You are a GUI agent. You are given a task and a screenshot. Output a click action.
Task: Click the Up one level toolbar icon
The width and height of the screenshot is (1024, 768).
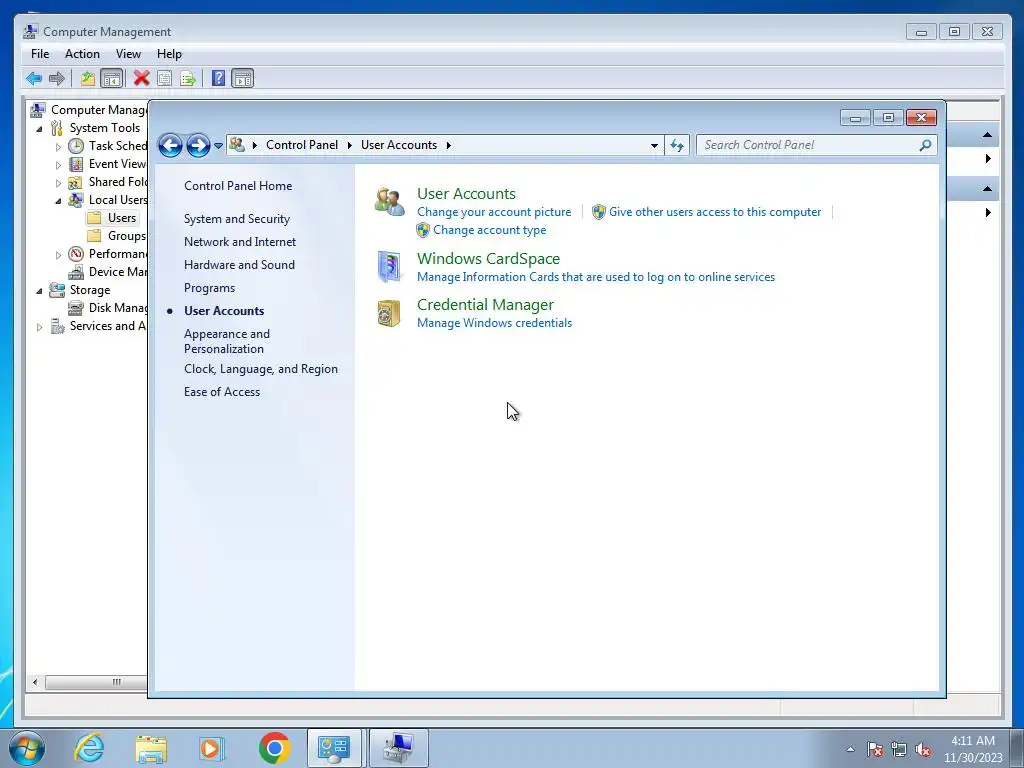[88, 79]
